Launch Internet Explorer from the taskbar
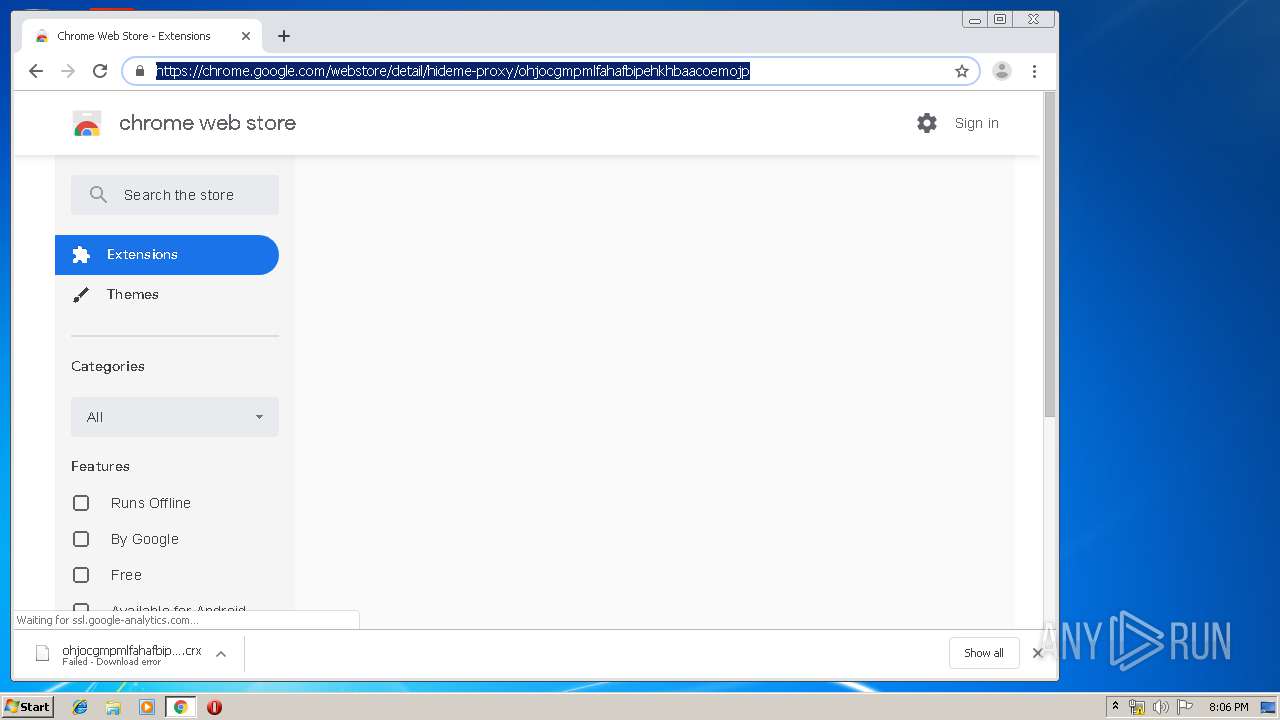 coord(80,707)
